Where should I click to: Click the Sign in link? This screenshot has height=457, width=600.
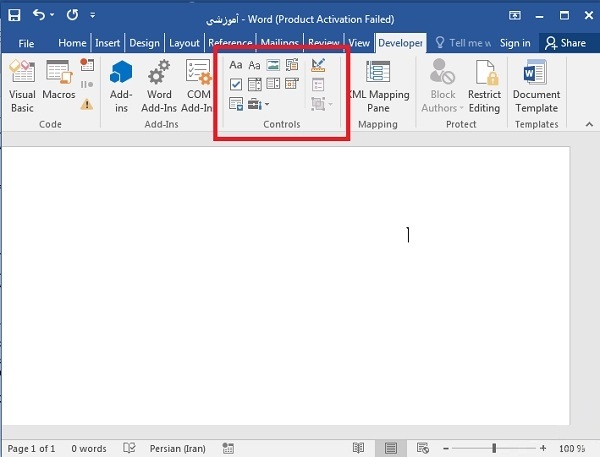click(515, 43)
